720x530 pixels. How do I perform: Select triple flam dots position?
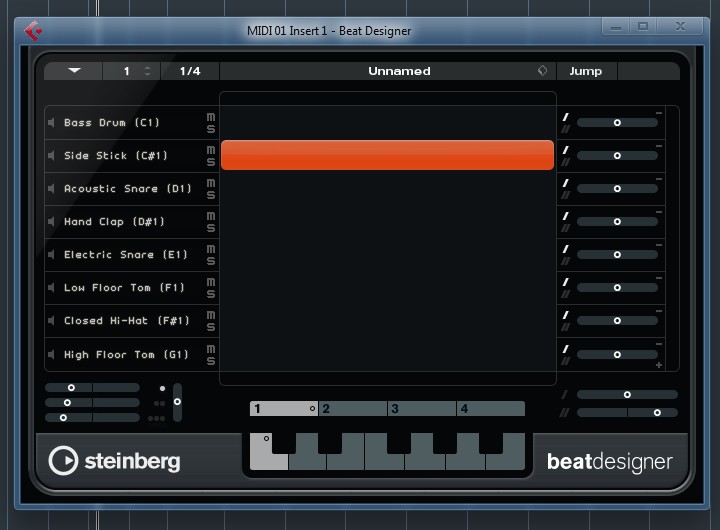pyautogui.click(x=157, y=418)
